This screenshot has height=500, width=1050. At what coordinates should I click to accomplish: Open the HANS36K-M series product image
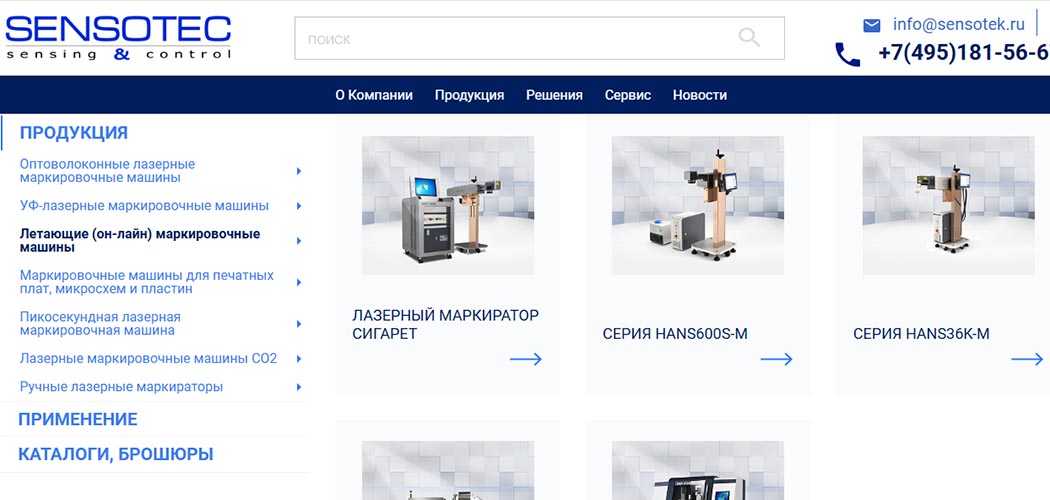click(948, 205)
